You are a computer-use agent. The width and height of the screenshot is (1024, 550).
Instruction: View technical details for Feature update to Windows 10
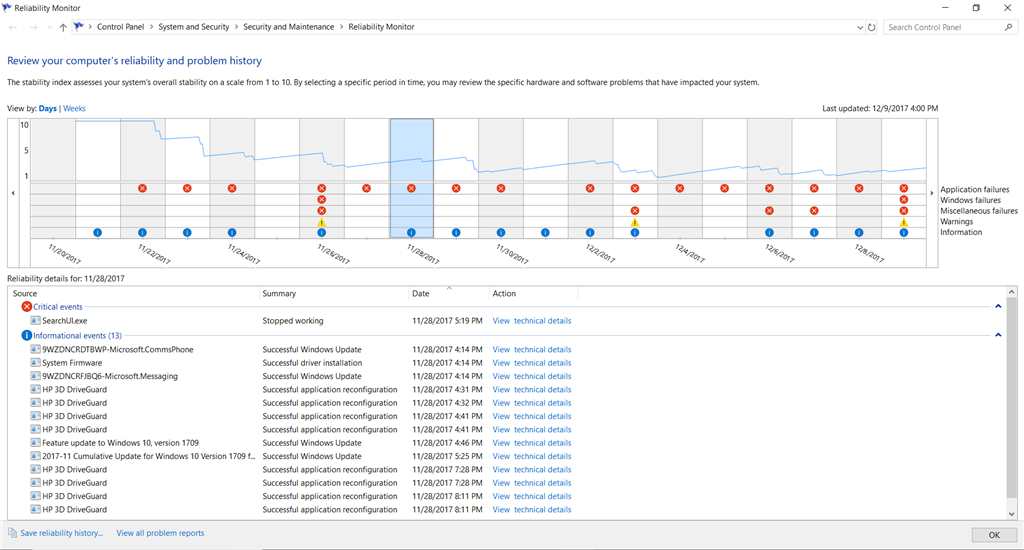click(532, 443)
